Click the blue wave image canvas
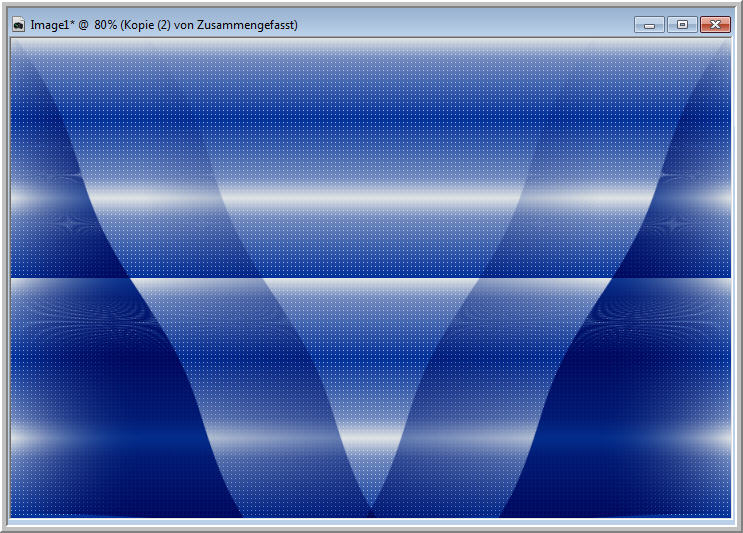Image resolution: width=743 pixels, height=533 pixels. coord(371,278)
